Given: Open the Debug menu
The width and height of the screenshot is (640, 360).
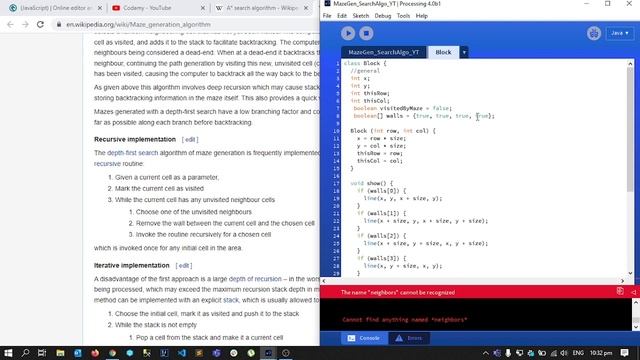Looking at the screenshot, I should 382,16.
